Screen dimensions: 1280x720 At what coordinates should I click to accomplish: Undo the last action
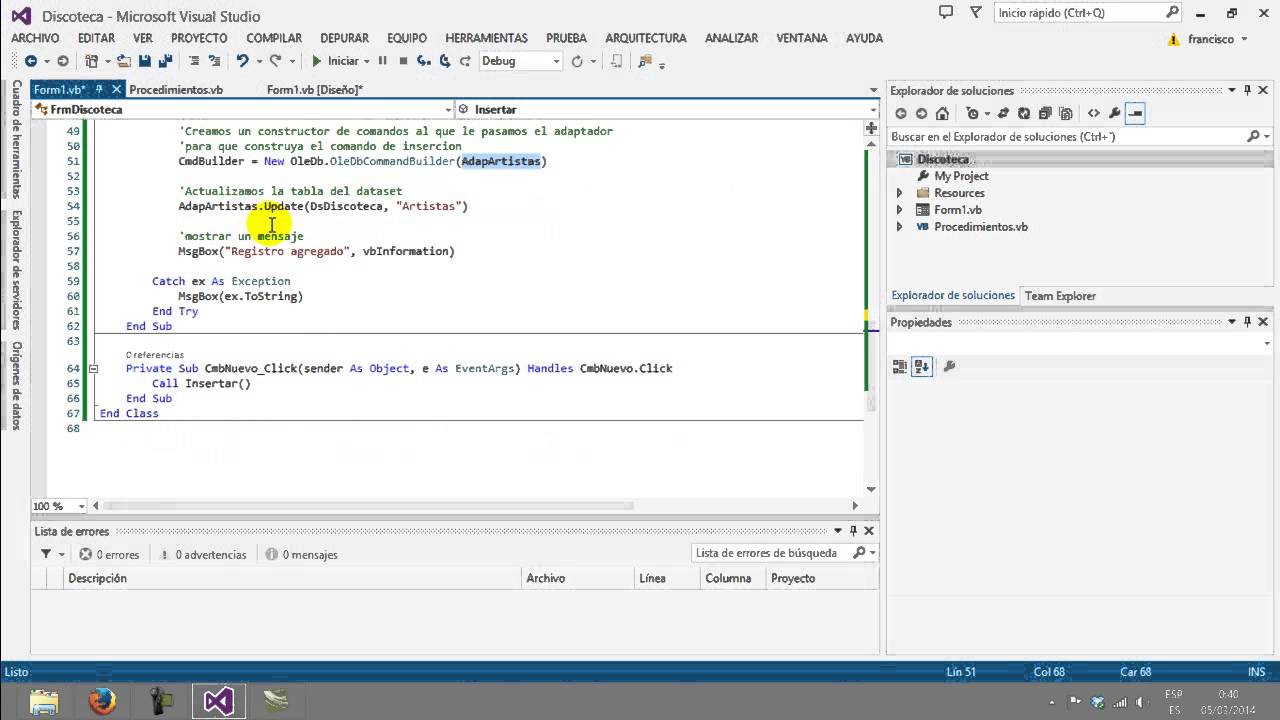tap(242, 61)
